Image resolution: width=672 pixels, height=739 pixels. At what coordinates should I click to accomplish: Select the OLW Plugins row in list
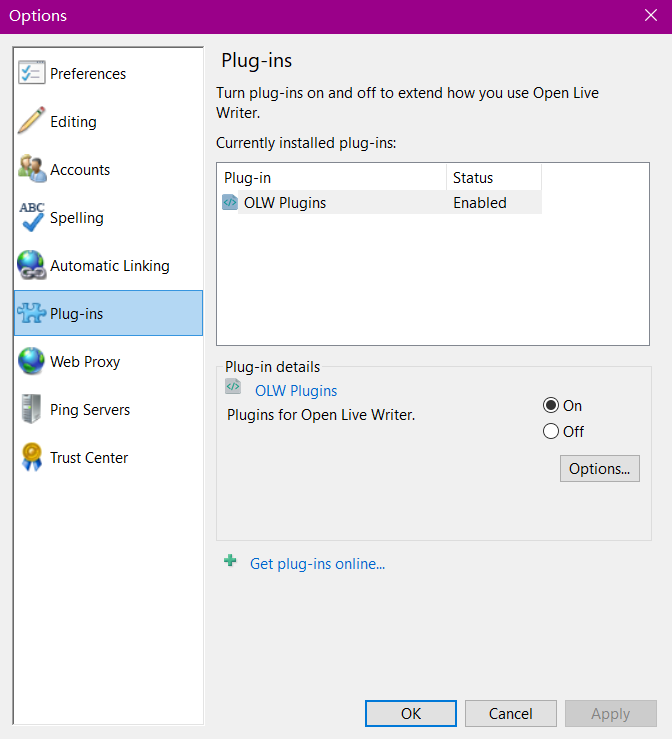pyautogui.click(x=381, y=203)
